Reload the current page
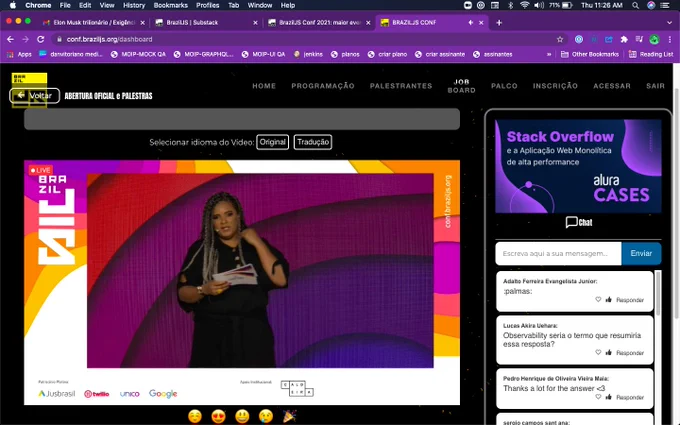680x425 pixels. point(40,39)
